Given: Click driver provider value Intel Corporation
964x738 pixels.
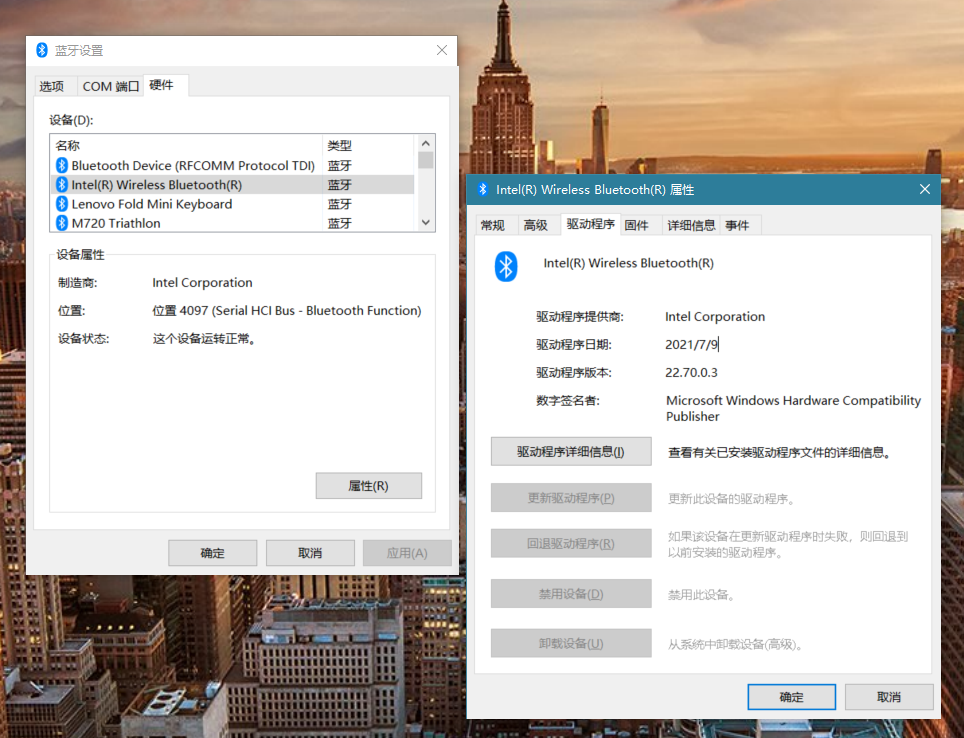Looking at the screenshot, I should point(715,317).
